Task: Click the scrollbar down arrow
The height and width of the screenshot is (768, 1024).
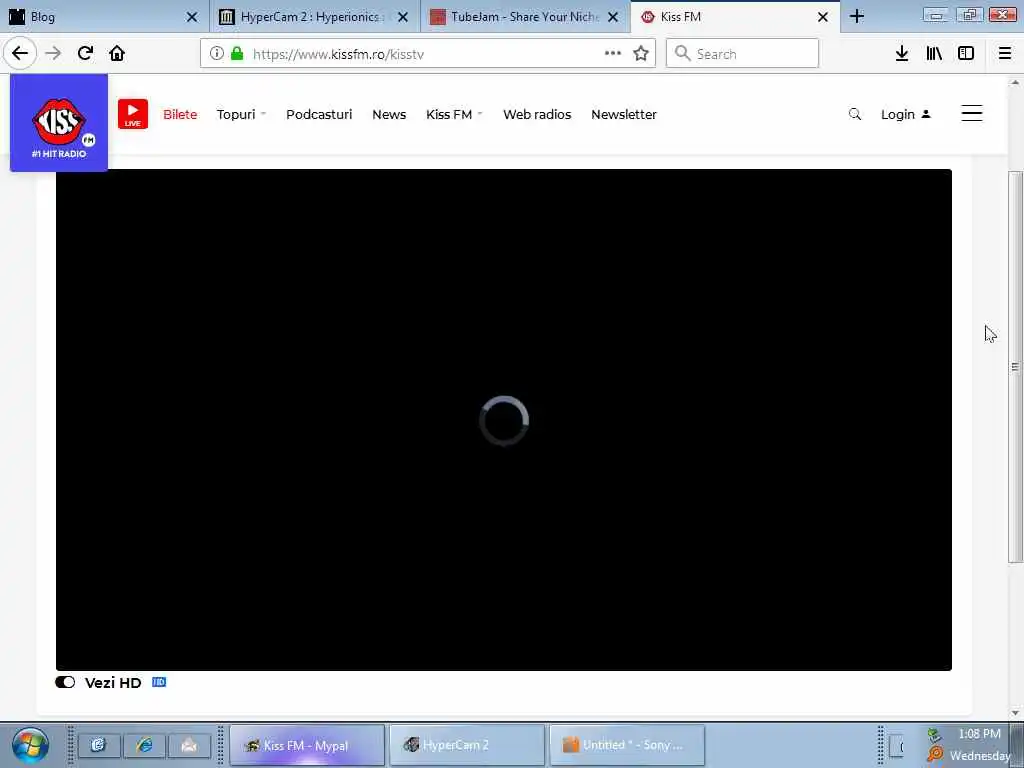Action: tap(1015, 712)
